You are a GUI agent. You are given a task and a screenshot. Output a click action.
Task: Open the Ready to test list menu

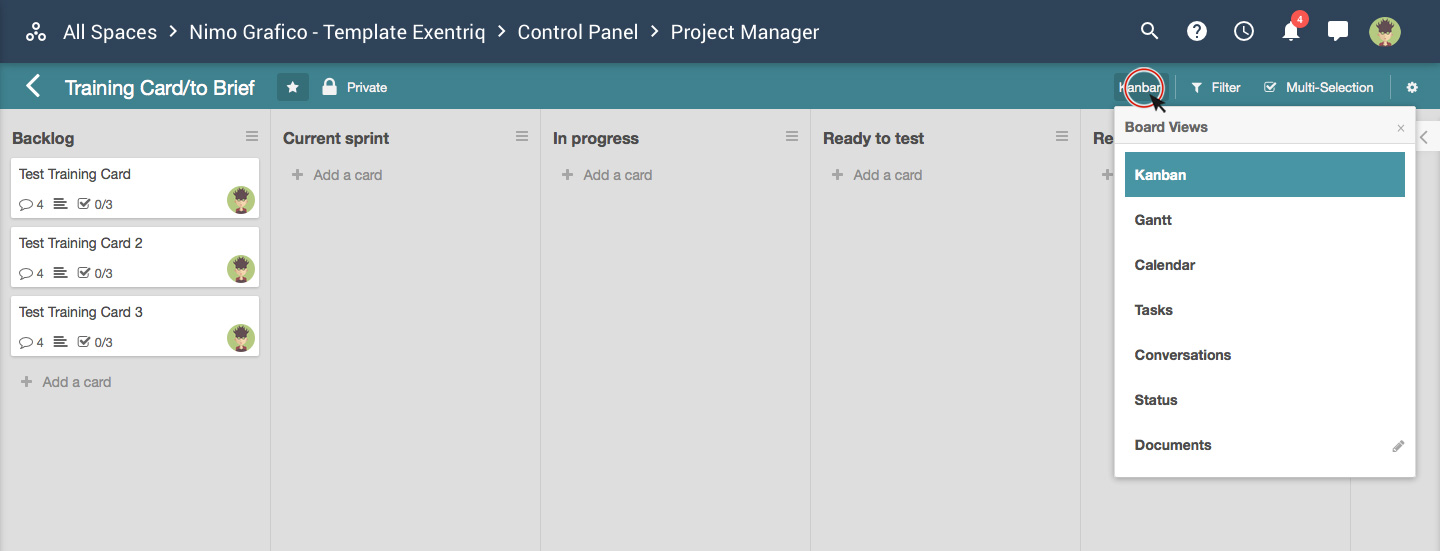[x=1062, y=137]
